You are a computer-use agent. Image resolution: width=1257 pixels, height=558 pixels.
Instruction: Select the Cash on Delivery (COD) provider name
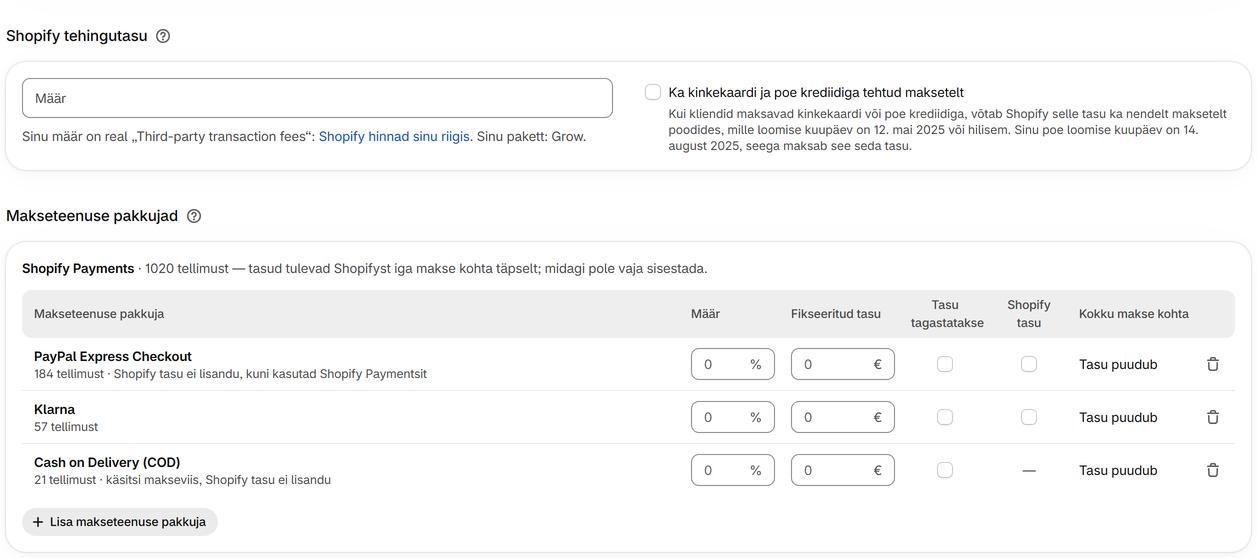click(107, 462)
